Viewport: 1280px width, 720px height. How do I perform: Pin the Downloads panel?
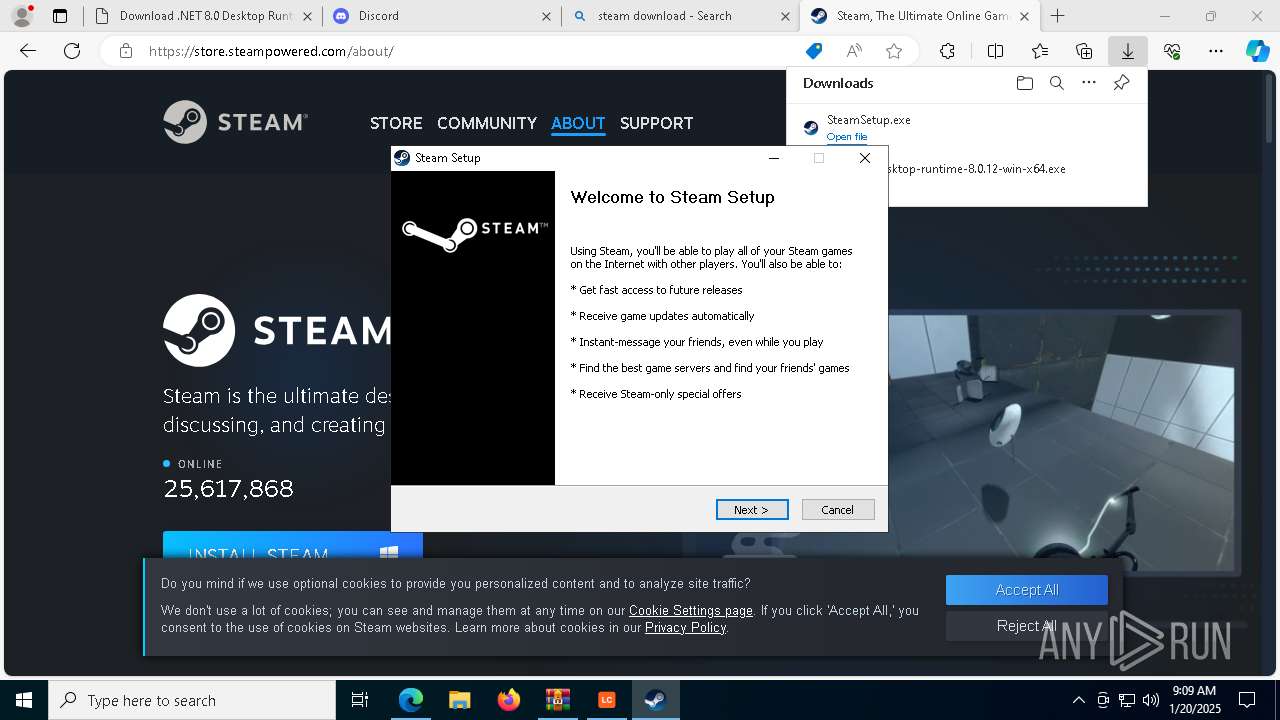[x=1121, y=83]
